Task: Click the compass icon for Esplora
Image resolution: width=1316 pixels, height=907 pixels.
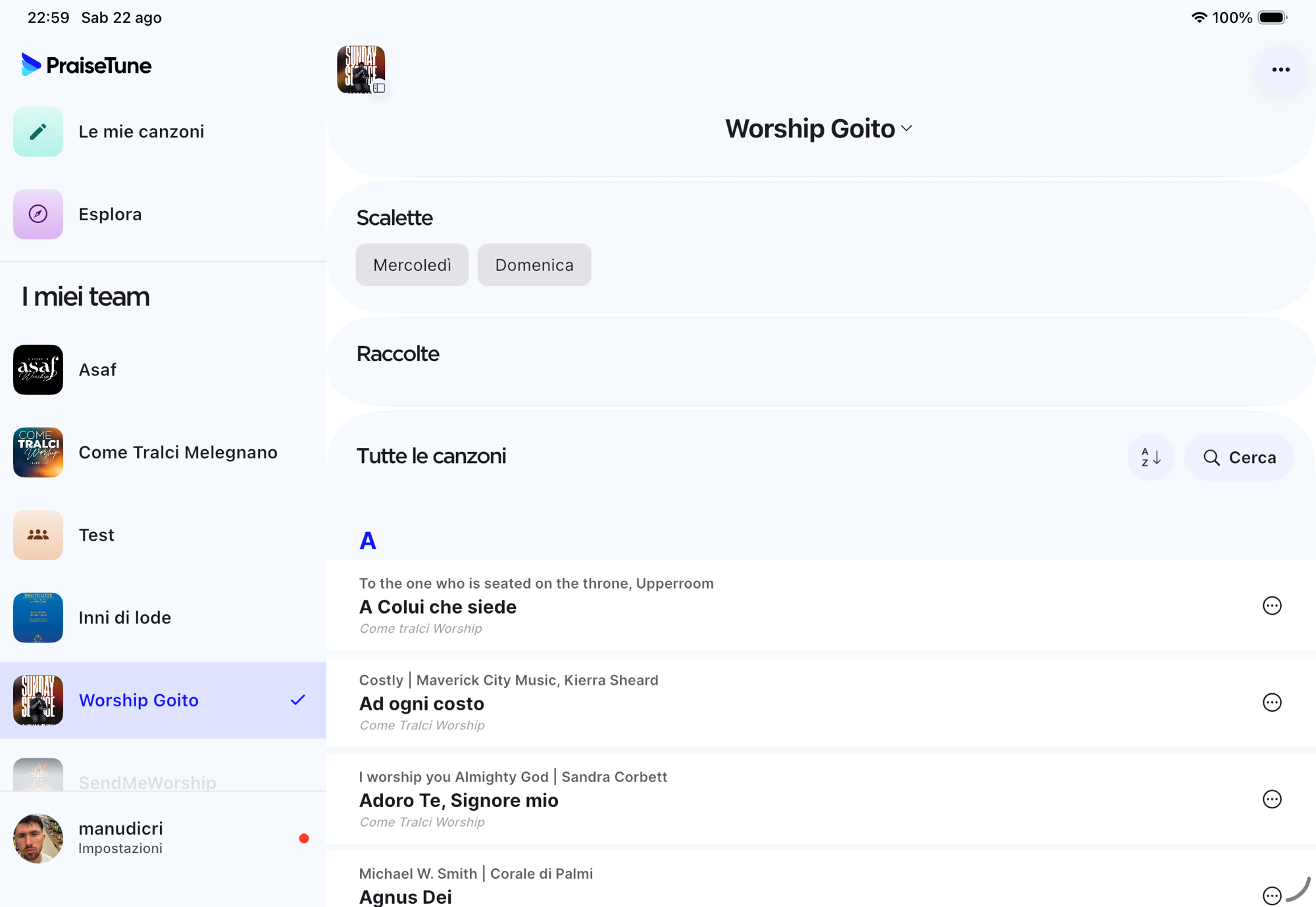Action: coord(38,214)
